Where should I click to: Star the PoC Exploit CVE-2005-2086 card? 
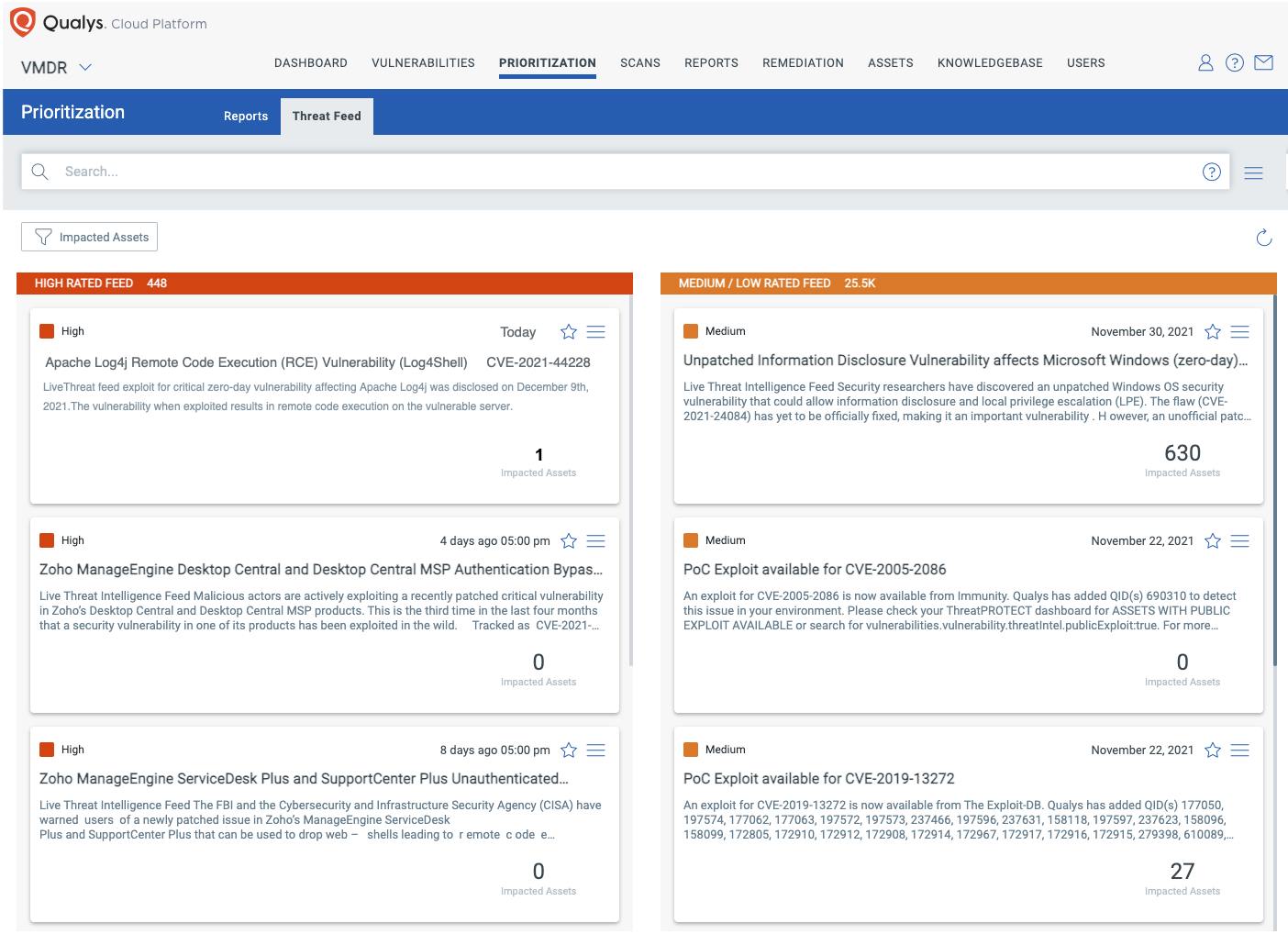(x=1212, y=540)
